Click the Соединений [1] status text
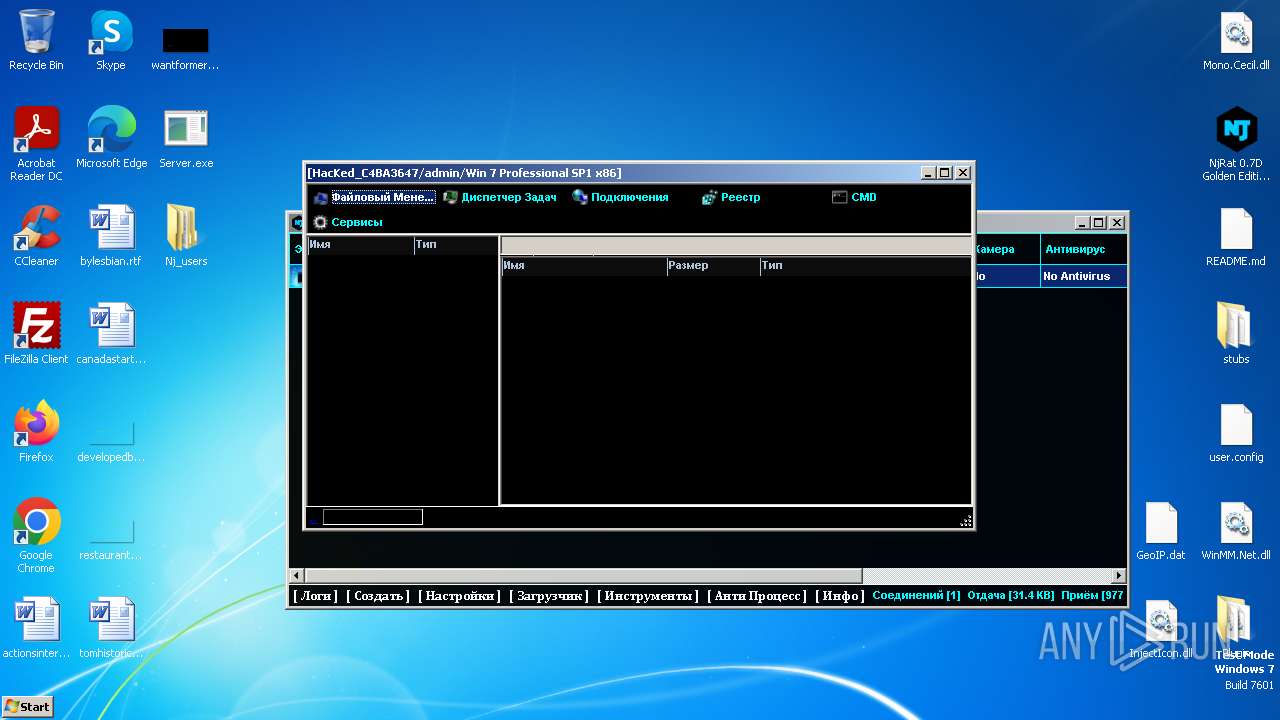The width and height of the screenshot is (1280, 720). 916,596
